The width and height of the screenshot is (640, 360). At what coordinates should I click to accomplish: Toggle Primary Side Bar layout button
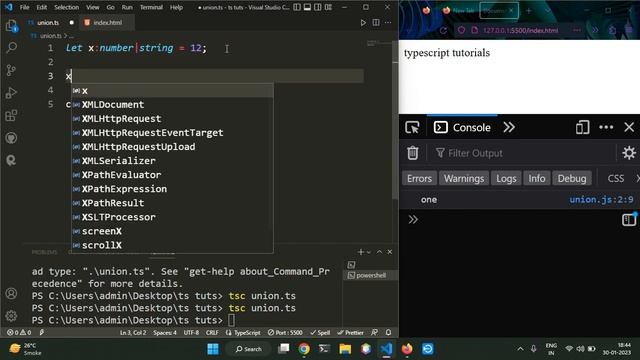pos(297,7)
